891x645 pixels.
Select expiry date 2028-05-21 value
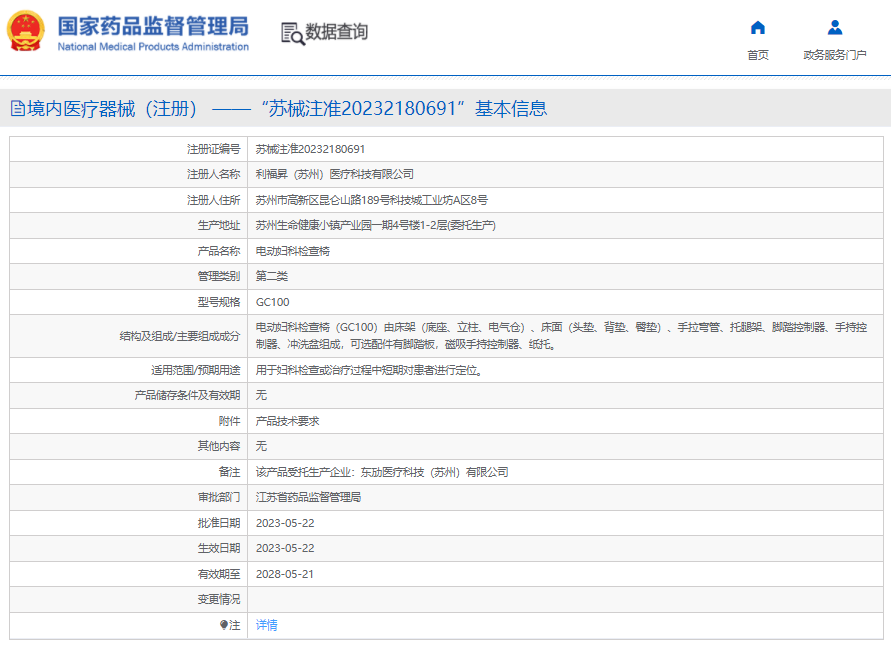click(x=285, y=575)
